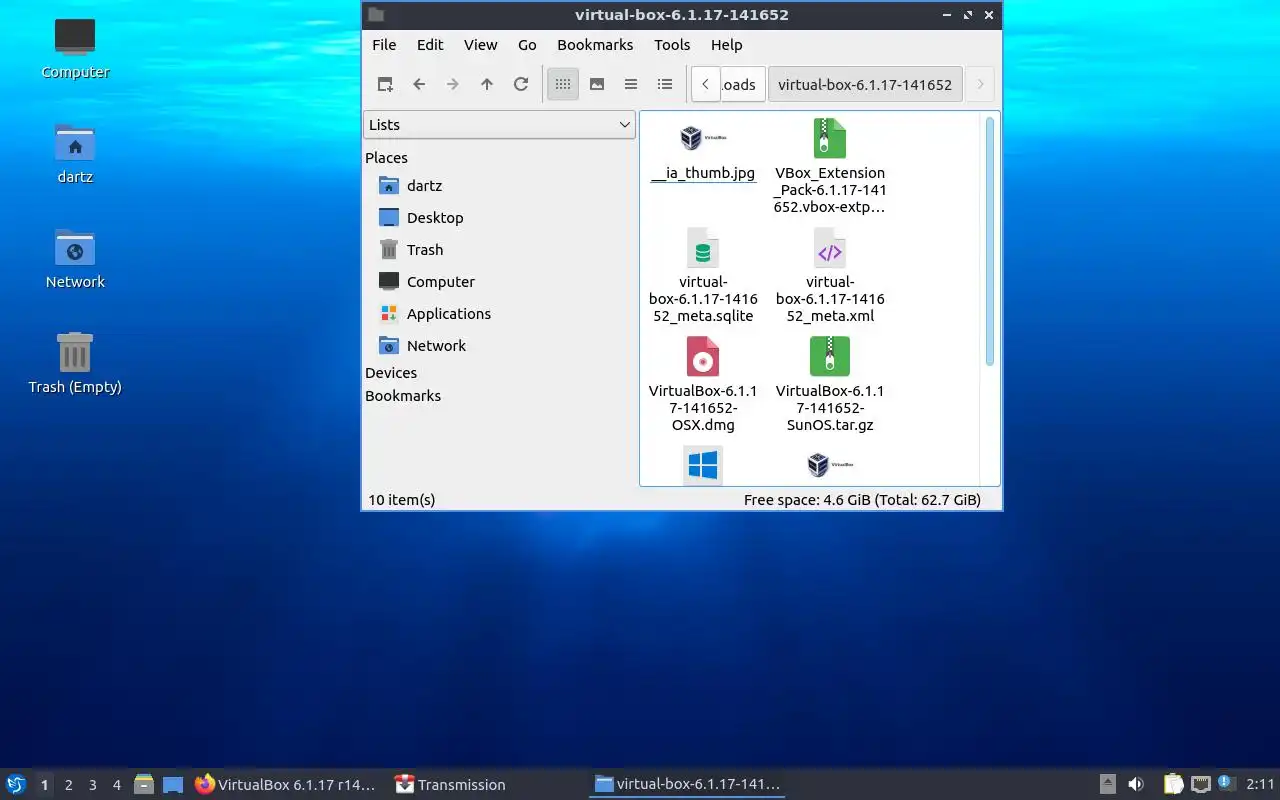1280x800 pixels.
Task: Go back to the previous folder
Action: point(419,85)
